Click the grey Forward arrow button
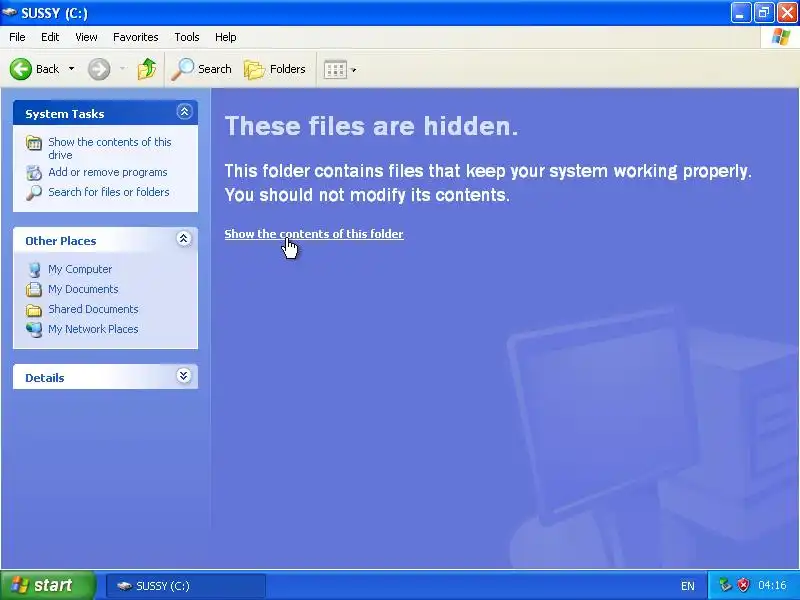The width and height of the screenshot is (800, 600). [x=99, y=69]
